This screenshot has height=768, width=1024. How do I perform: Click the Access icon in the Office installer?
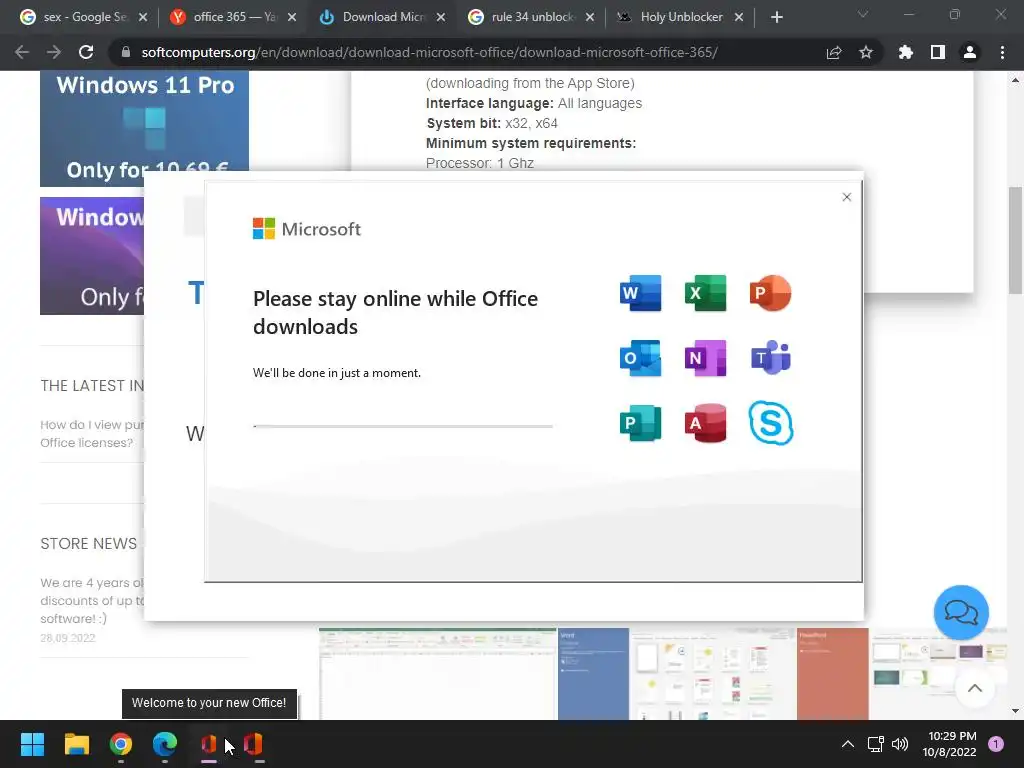[705, 423]
